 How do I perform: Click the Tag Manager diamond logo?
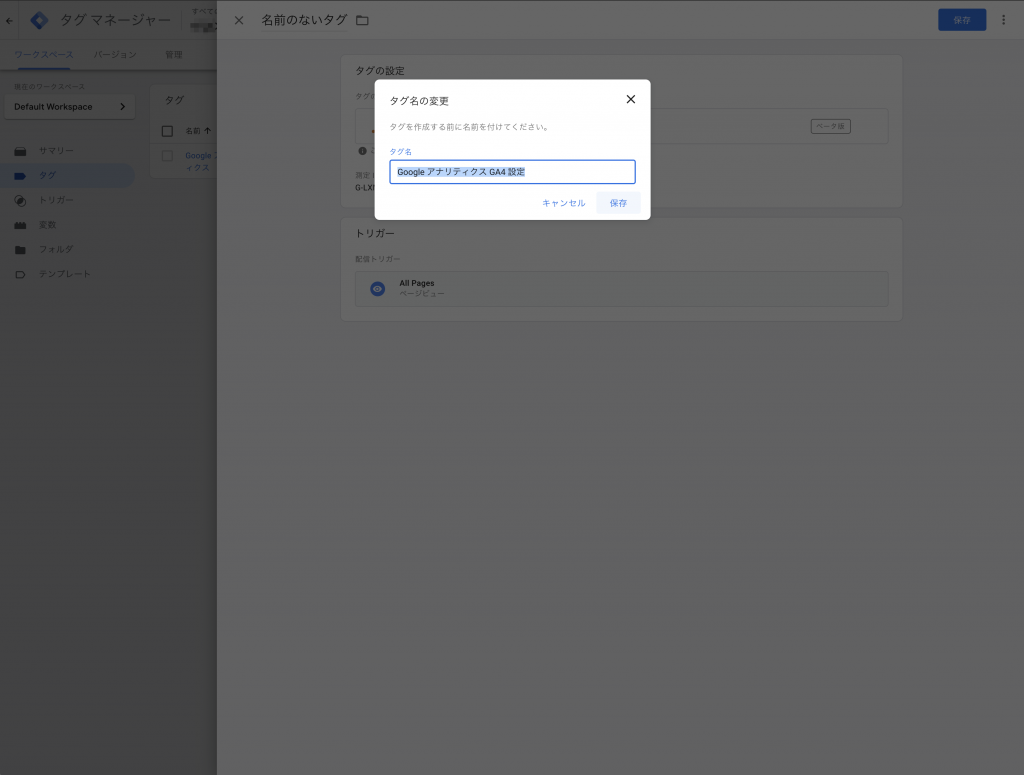39,20
